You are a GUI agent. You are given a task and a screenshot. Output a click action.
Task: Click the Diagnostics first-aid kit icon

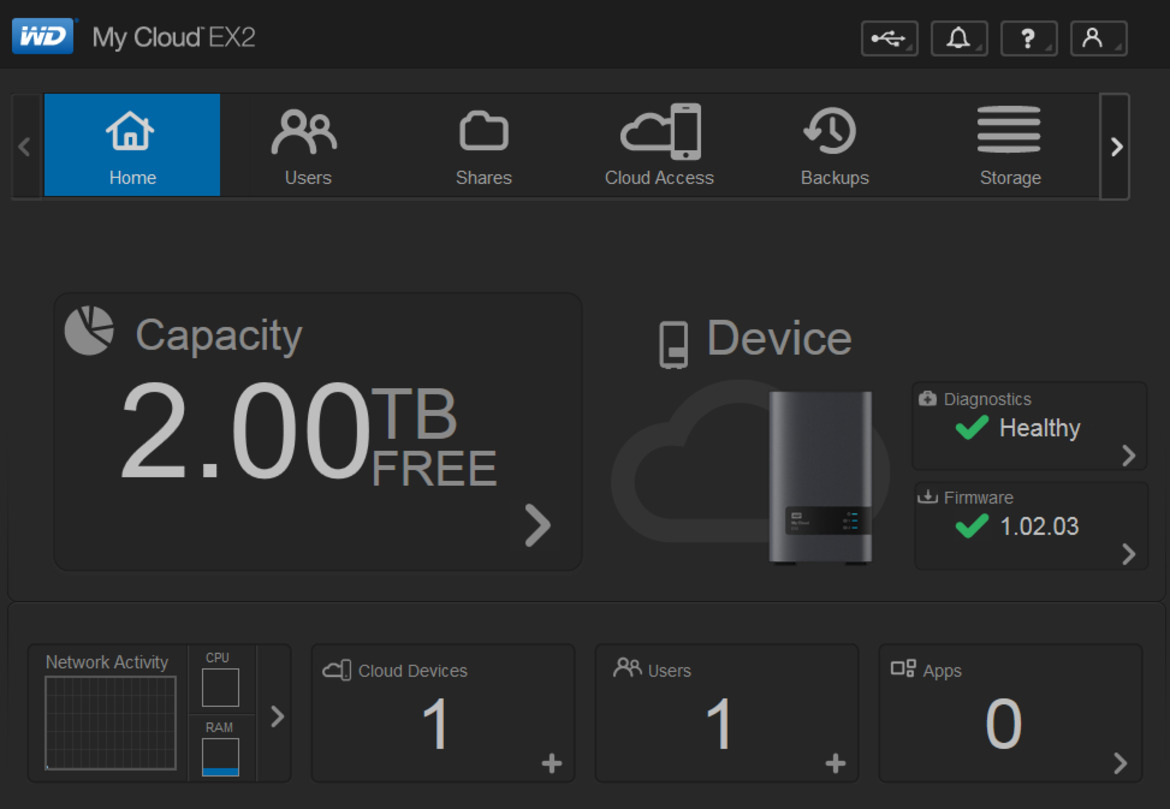(927, 399)
